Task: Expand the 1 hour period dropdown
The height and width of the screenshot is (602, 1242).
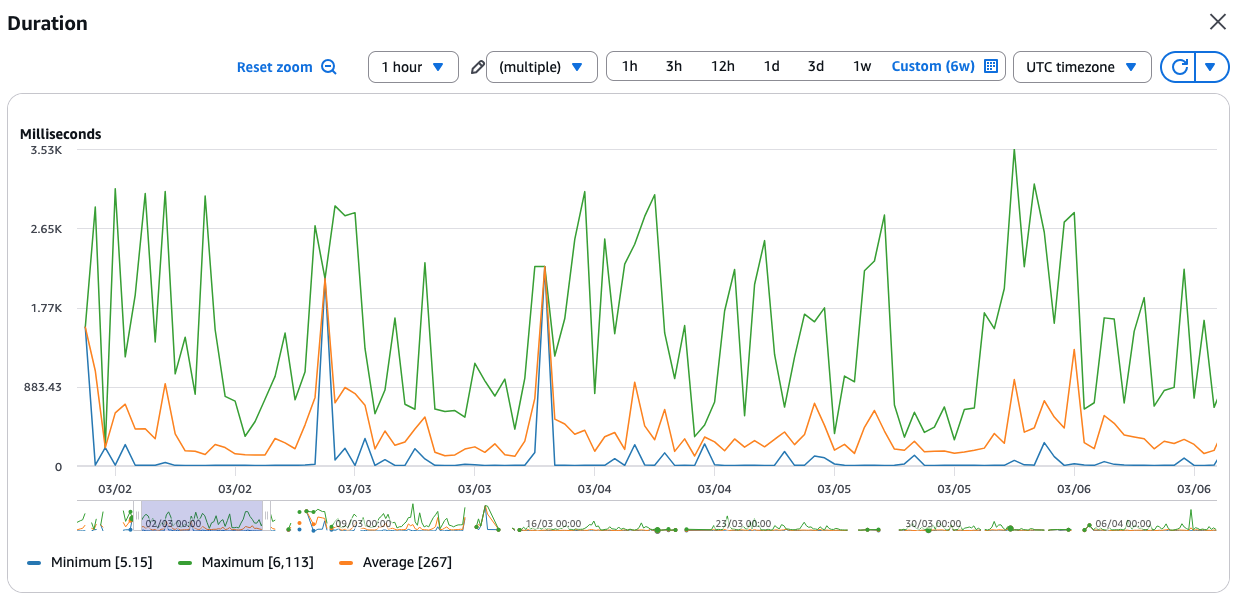Action: (413, 67)
